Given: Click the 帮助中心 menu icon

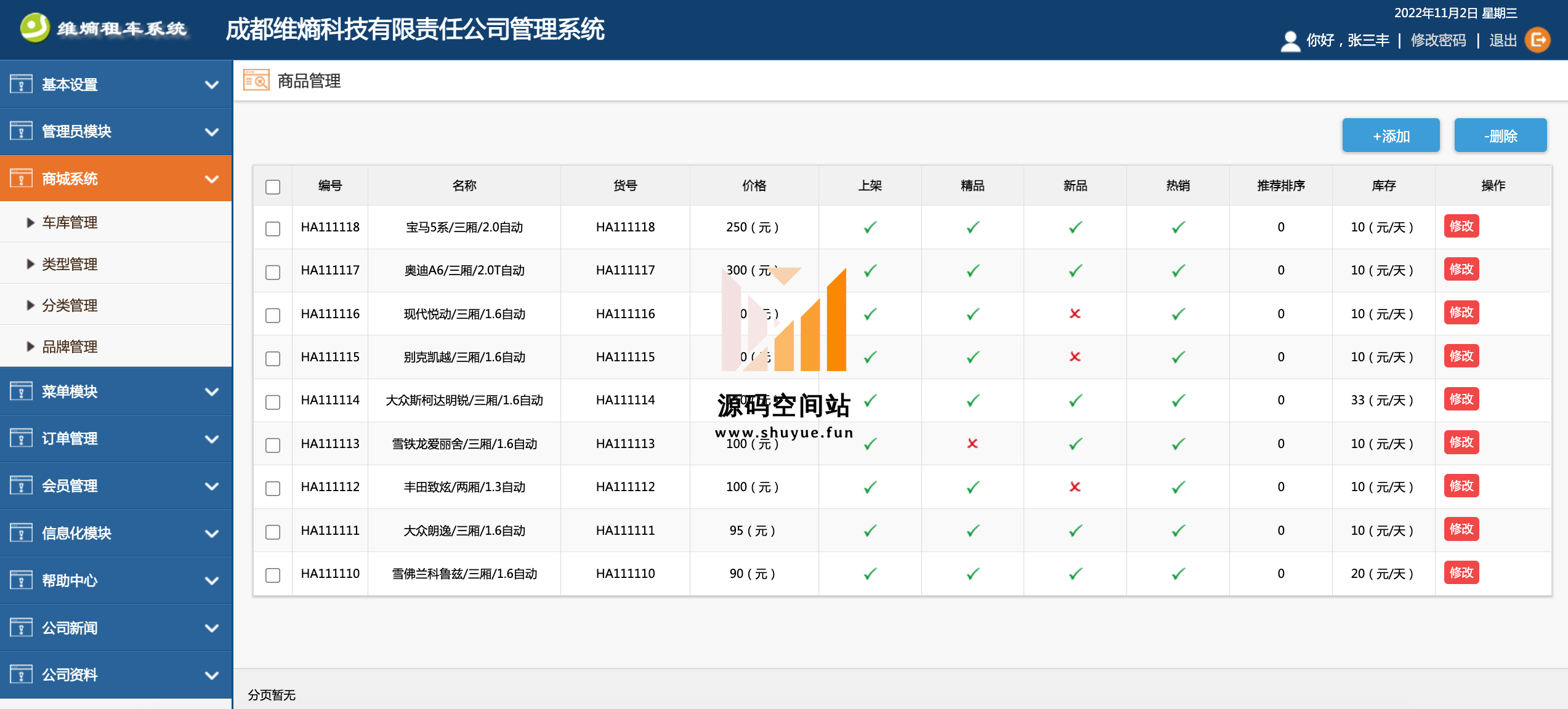Looking at the screenshot, I should [21, 580].
